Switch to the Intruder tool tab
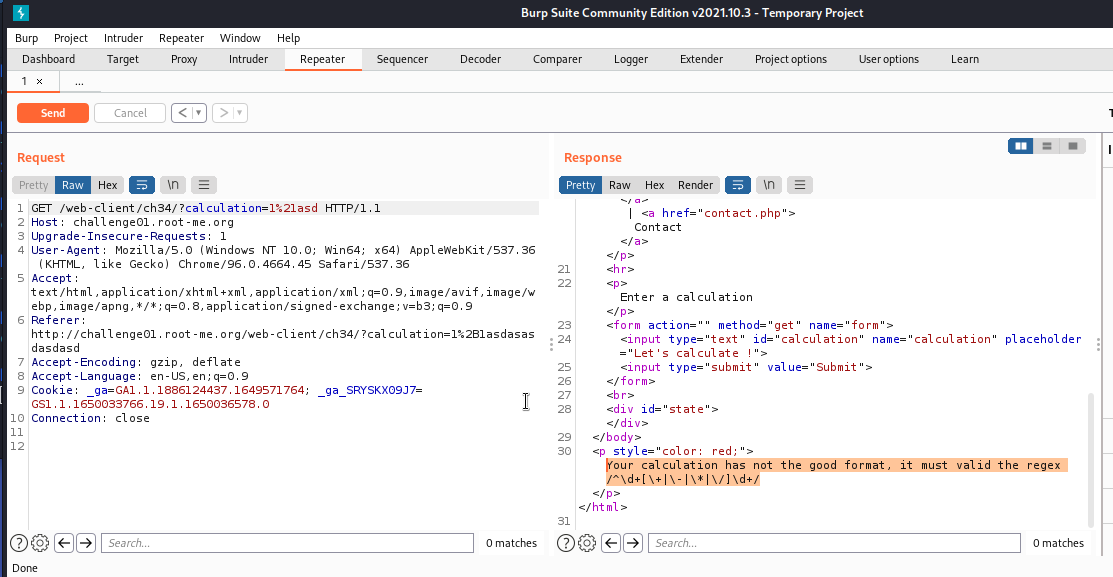 (x=248, y=60)
